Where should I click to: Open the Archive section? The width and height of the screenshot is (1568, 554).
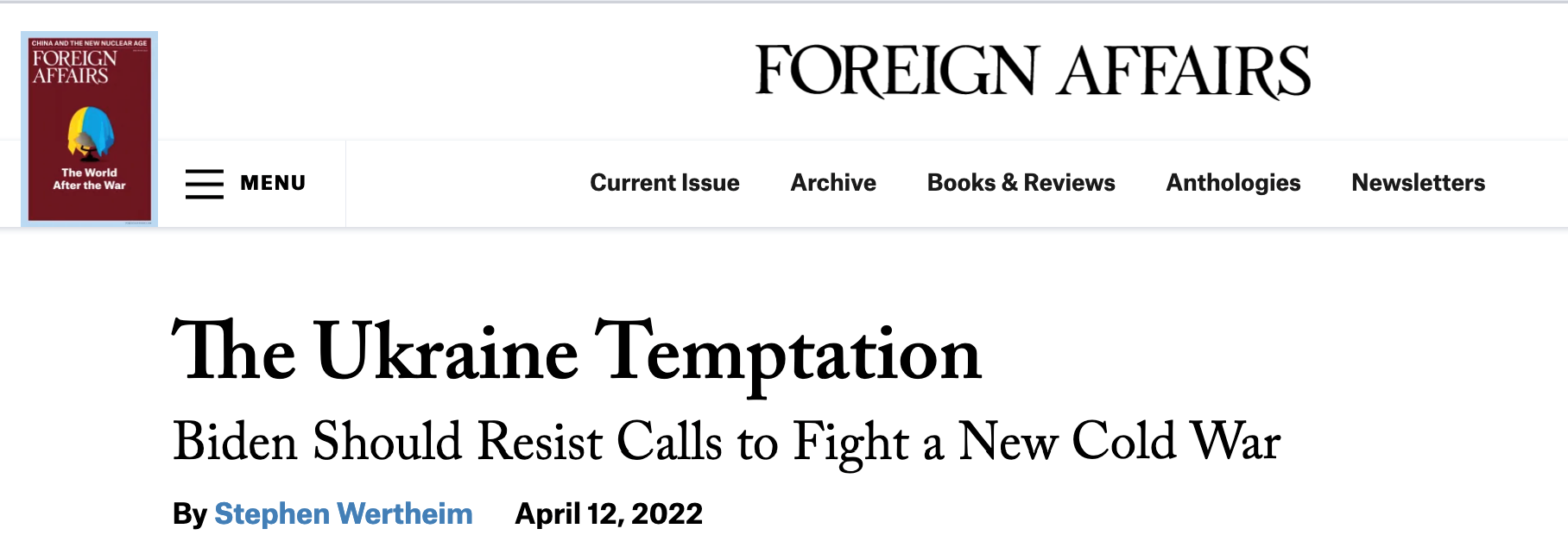point(833,183)
